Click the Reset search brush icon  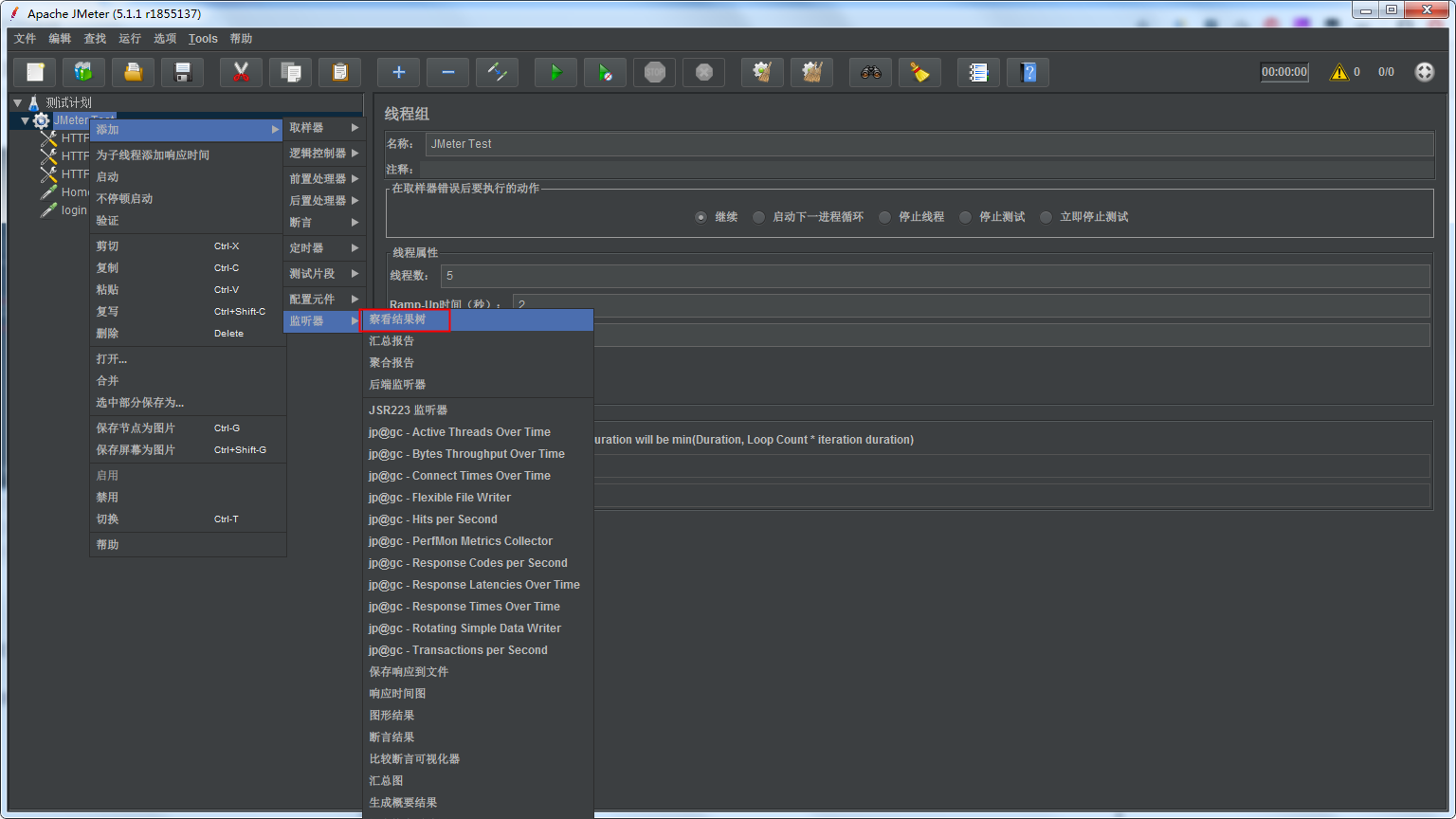coord(919,72)
